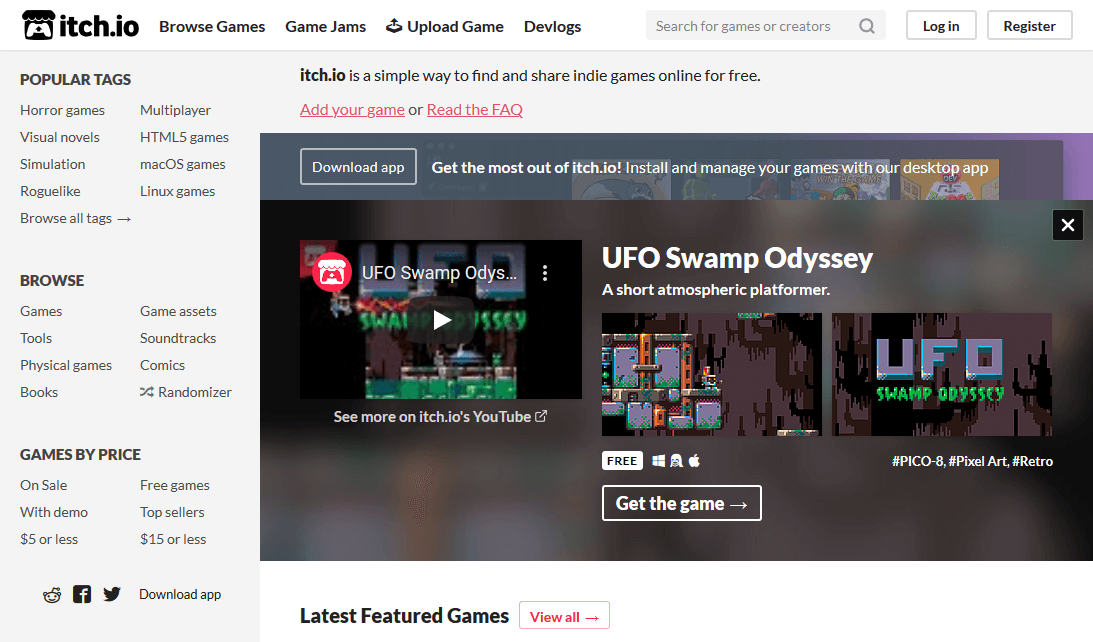Viewport: 1093px width, 642px height.
Task: Open Browse Games in the top navigation
Action: pyautogui.click(x=212, y=26)
